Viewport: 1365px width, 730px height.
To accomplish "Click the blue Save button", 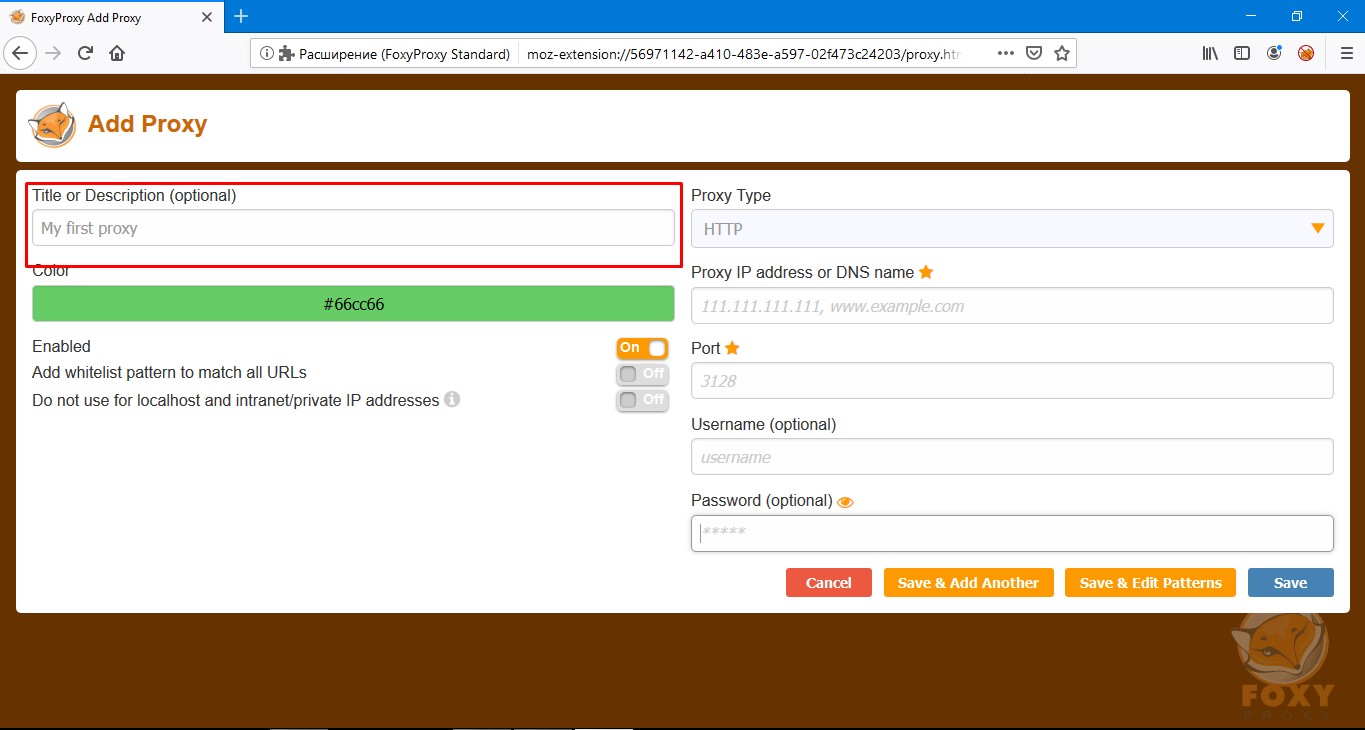I will pyautogui.click(x=1290, y=583).
